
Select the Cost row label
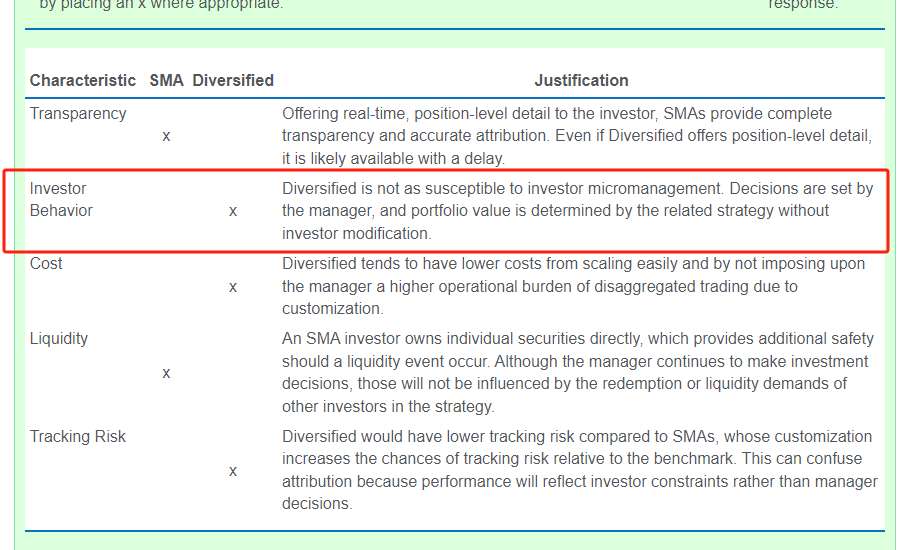(x=46, y=264)
